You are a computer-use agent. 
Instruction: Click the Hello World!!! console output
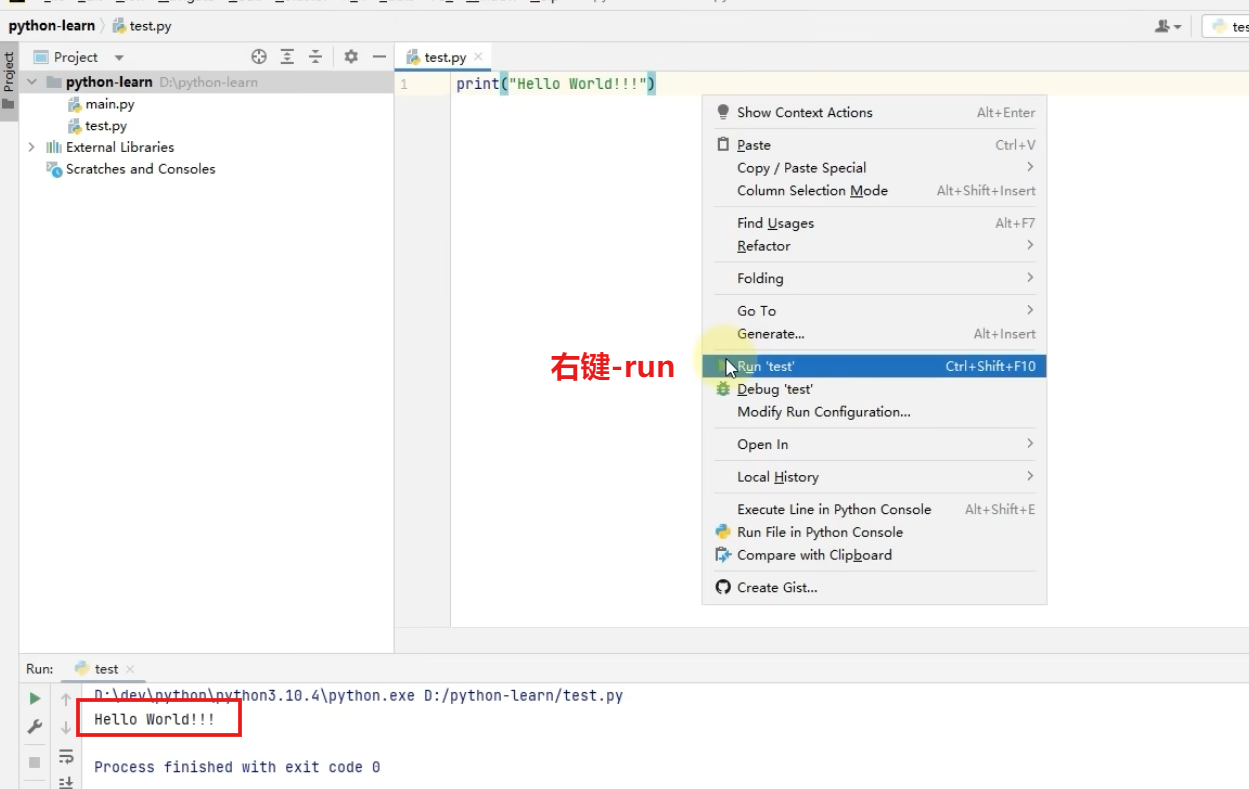pos(154,719)
